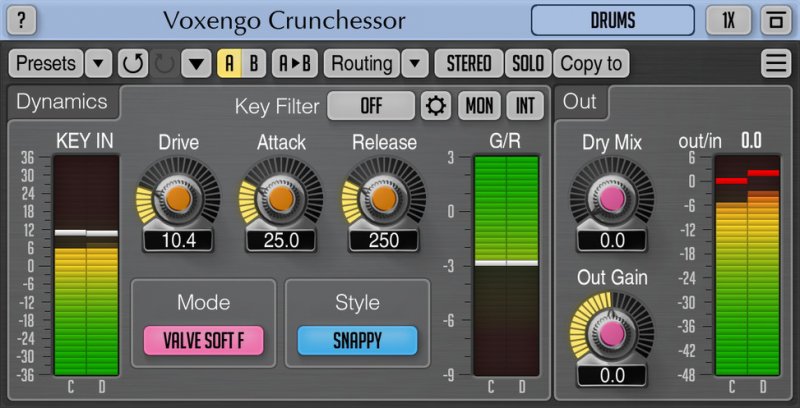Expand the Presets dropdown arrow
The image size is (800, 408).
pos(98,64)
